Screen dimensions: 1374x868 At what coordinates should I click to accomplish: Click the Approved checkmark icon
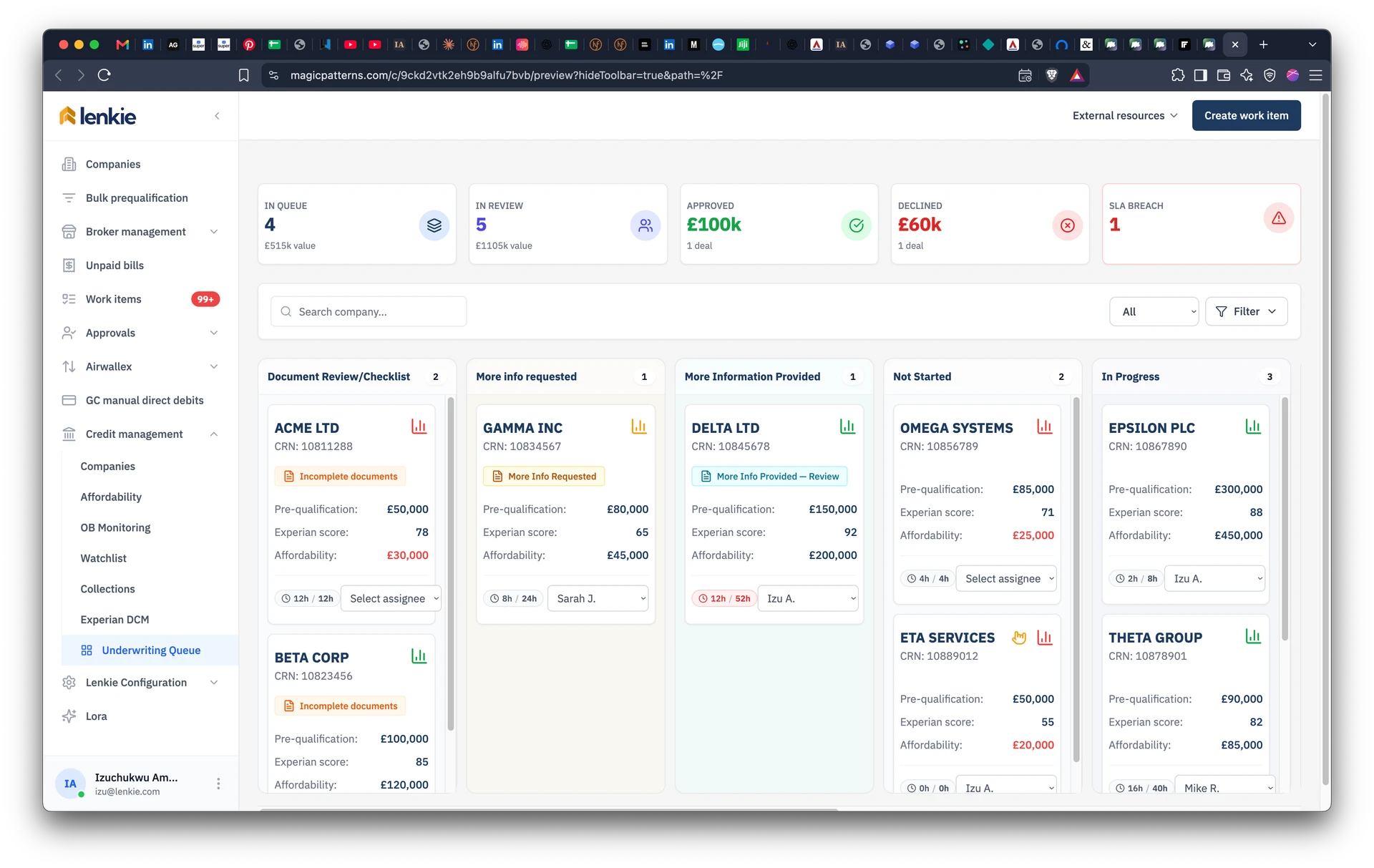click(x=856, y=225)
